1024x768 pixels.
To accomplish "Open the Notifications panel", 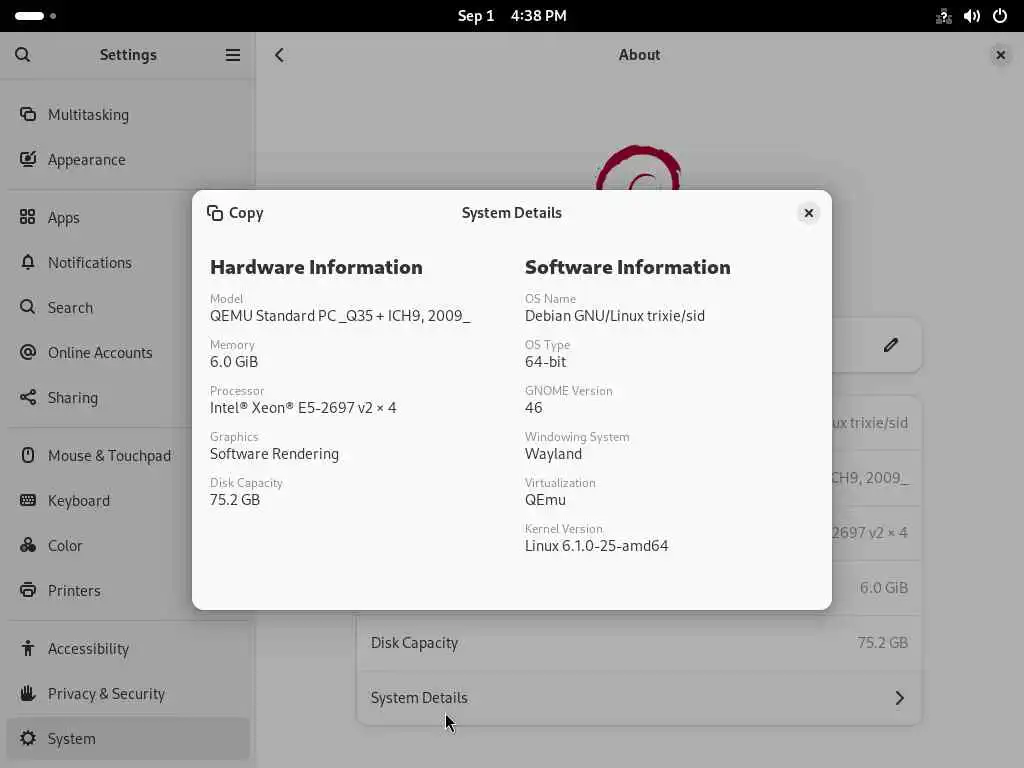I will (128, 263).
